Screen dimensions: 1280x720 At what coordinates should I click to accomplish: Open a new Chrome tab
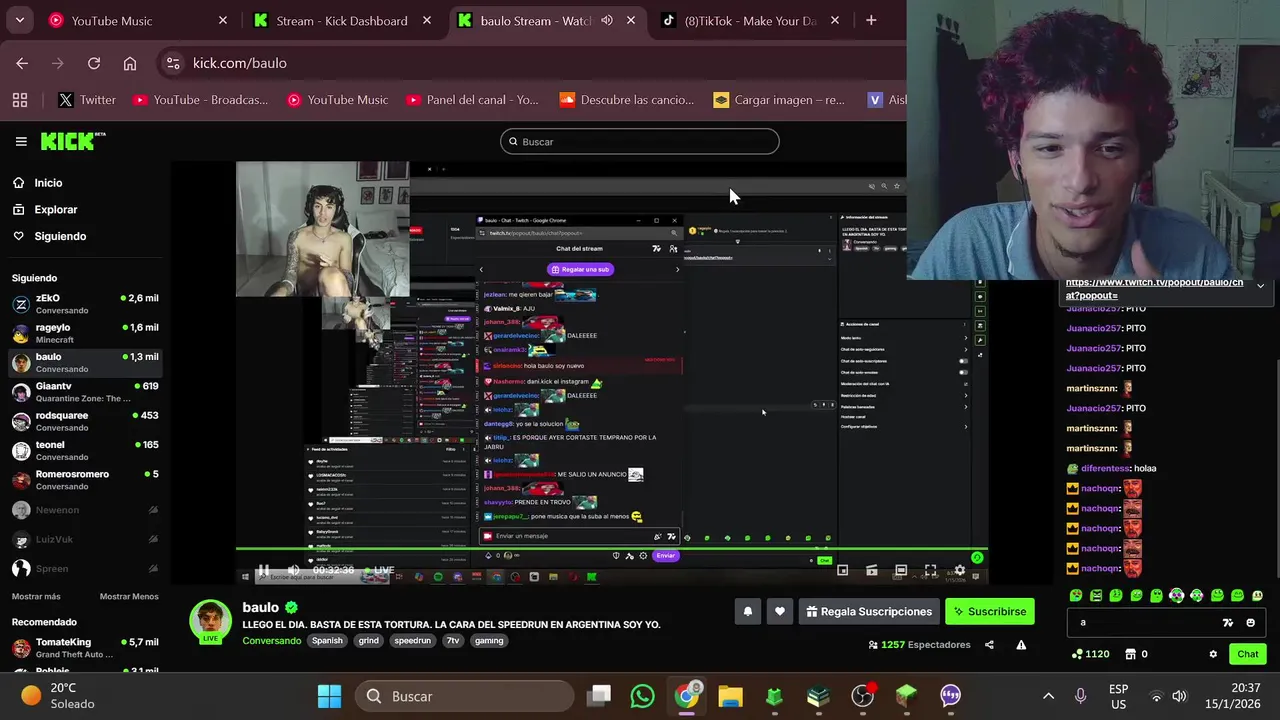tap(871, 20)
